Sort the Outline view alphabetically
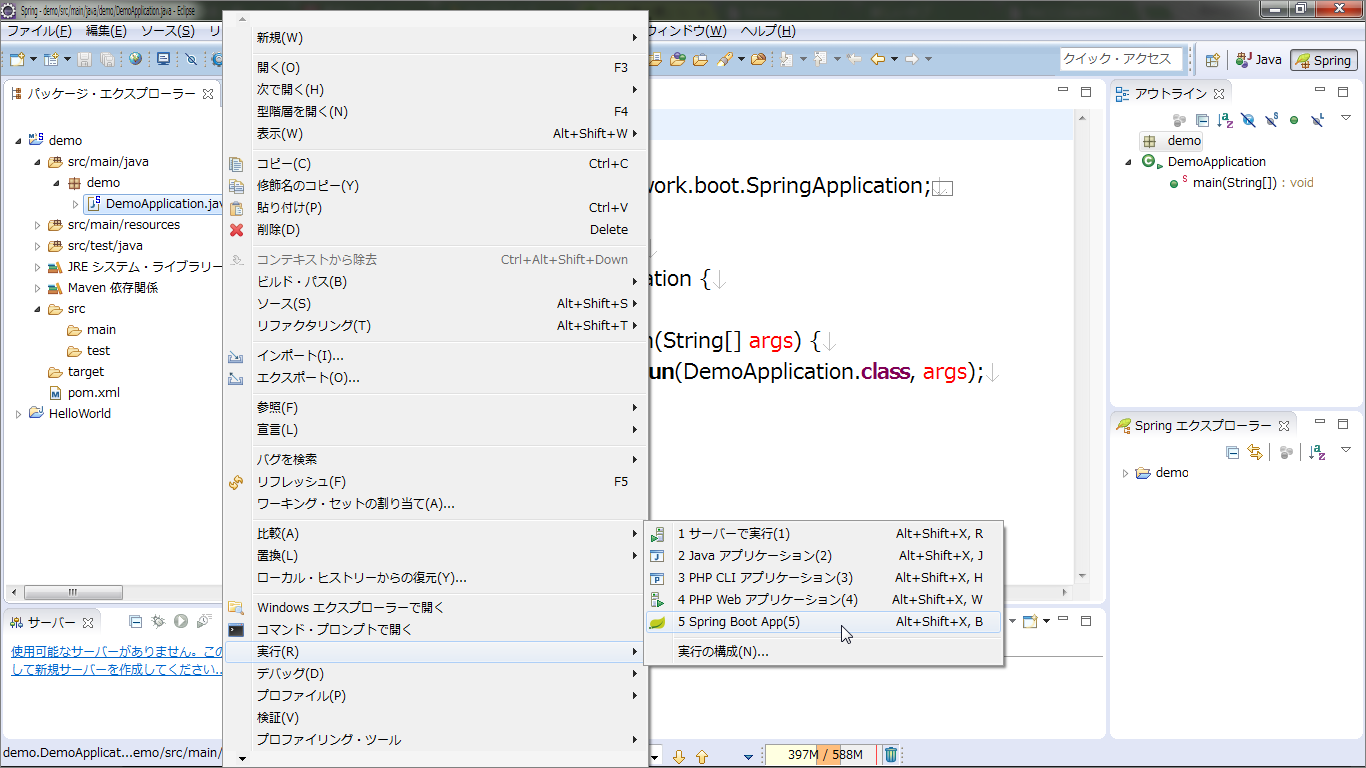This screenshot has width=1366, height=768. (x=1226, y=120)
